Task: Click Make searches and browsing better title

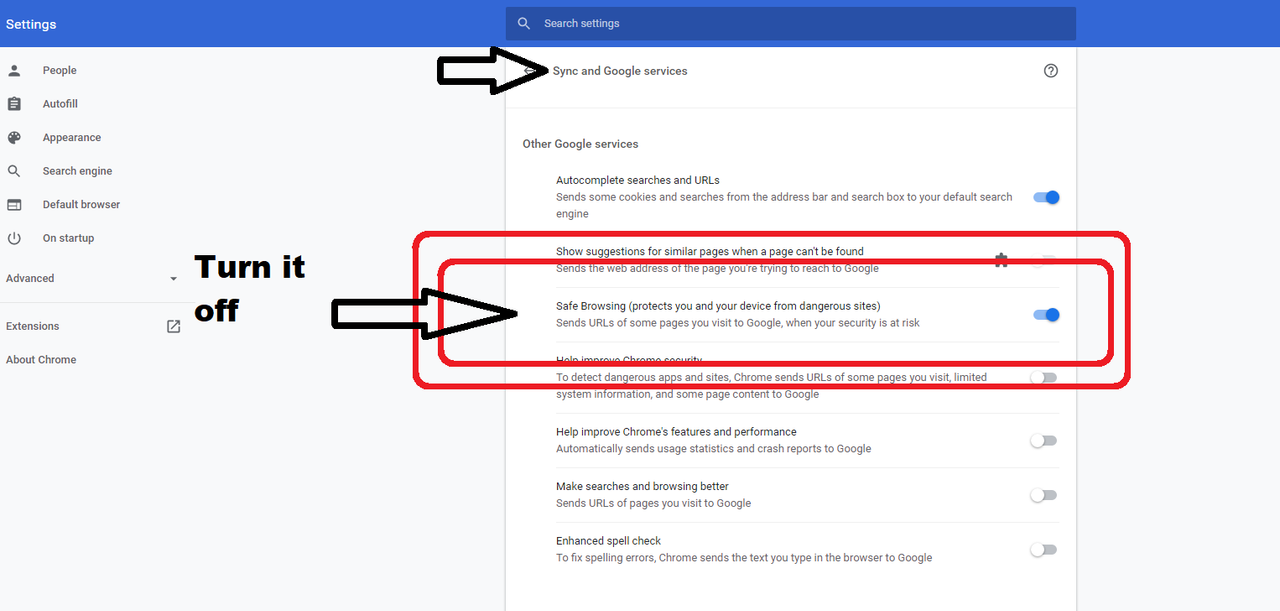Action: (x=642, y=487)
